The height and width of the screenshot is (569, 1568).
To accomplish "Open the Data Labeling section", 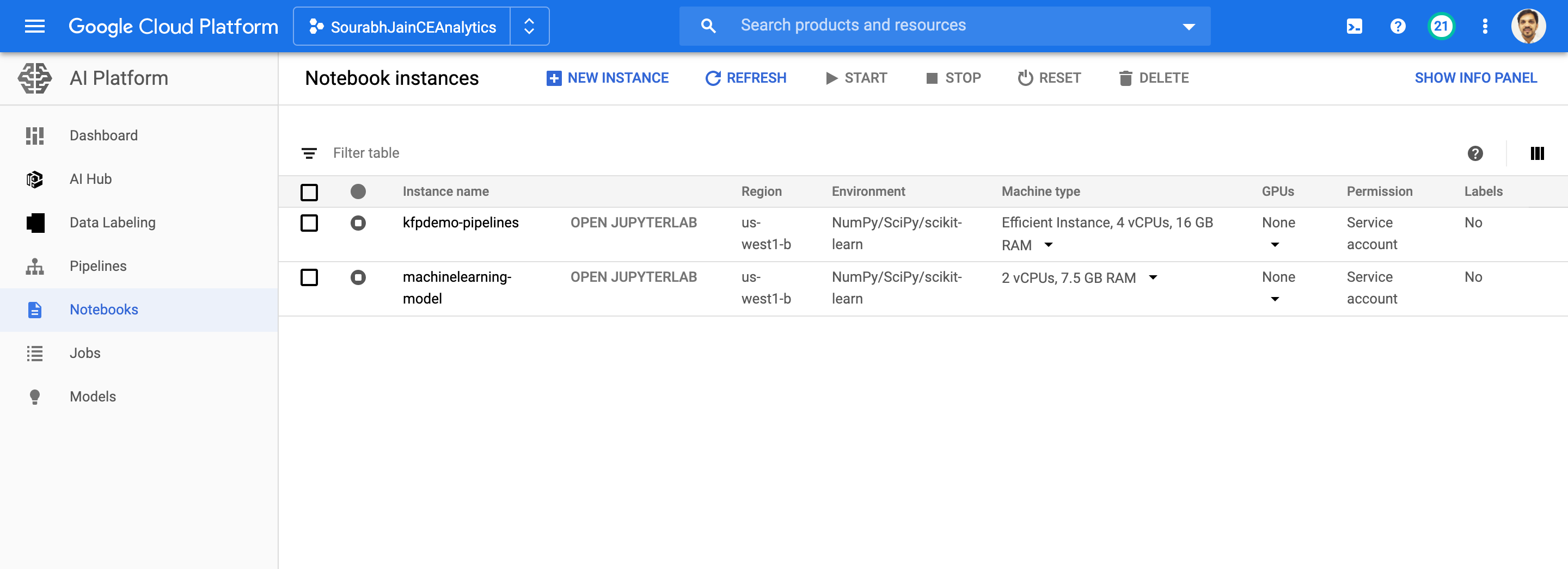I will click(x=112, y=222).
